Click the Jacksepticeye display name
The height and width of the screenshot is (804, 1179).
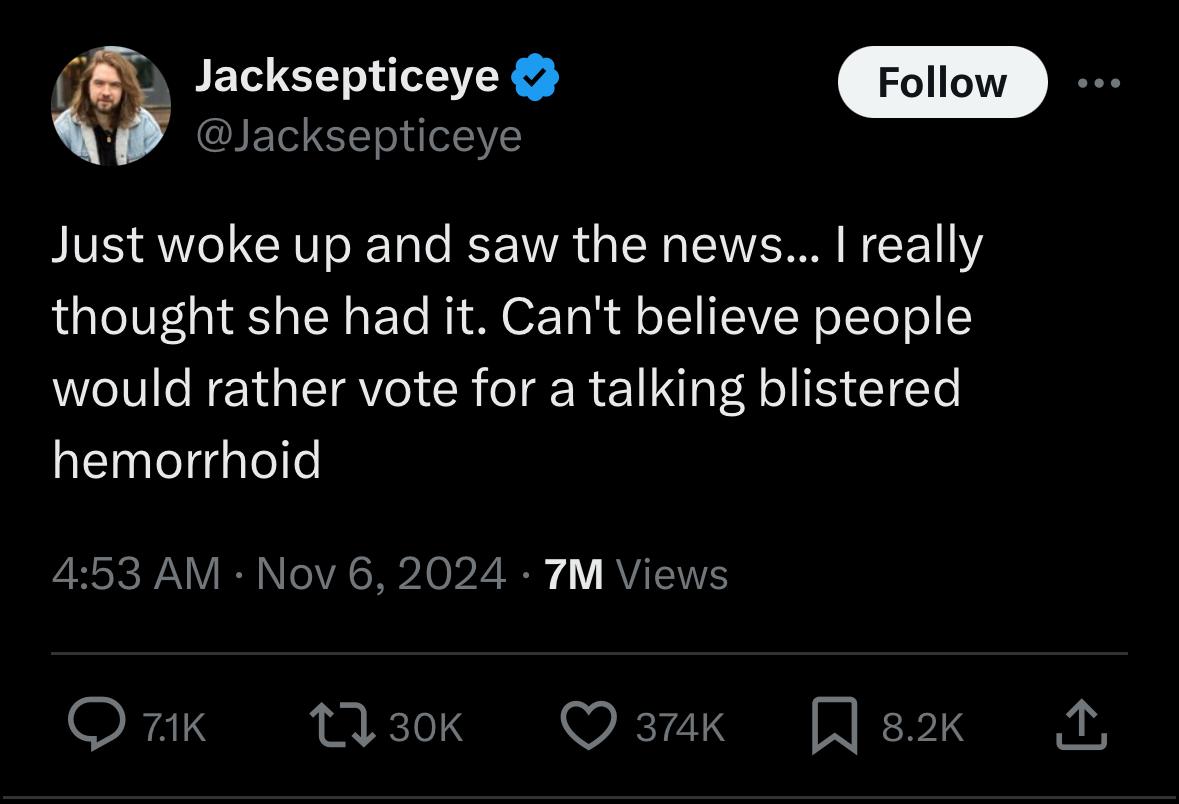346,75
